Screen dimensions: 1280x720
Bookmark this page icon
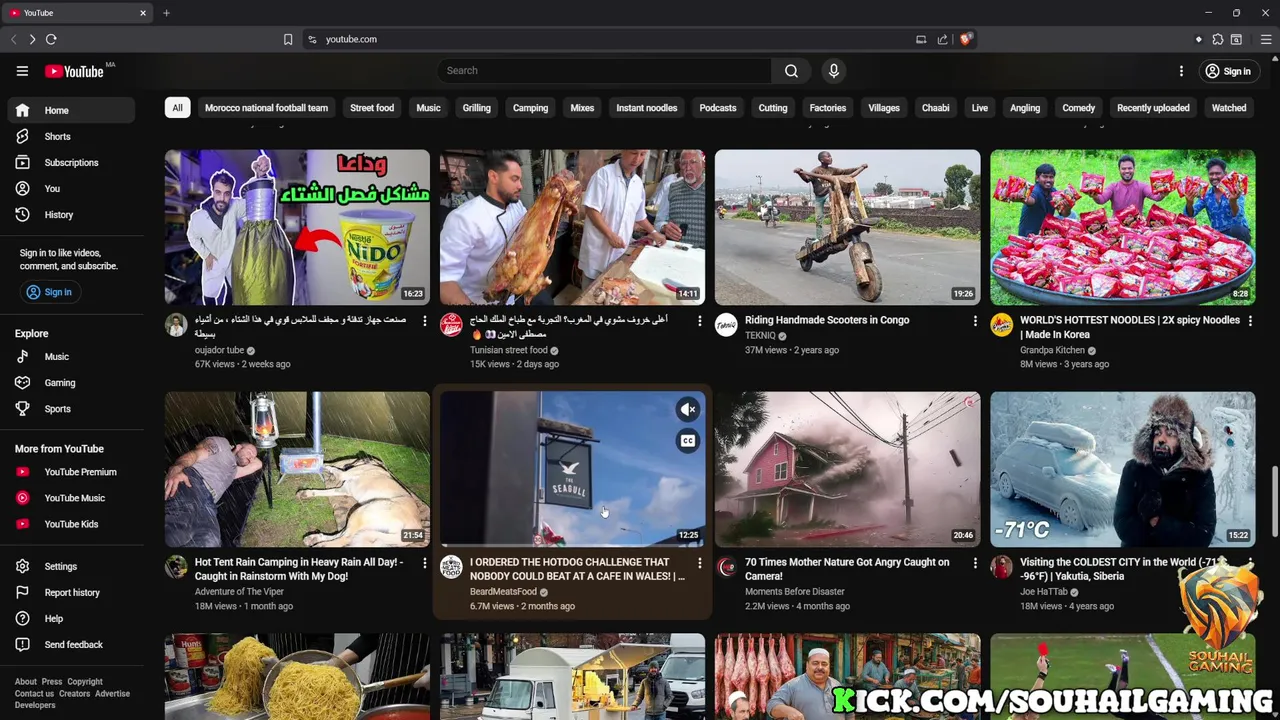(x=288, y=39)
